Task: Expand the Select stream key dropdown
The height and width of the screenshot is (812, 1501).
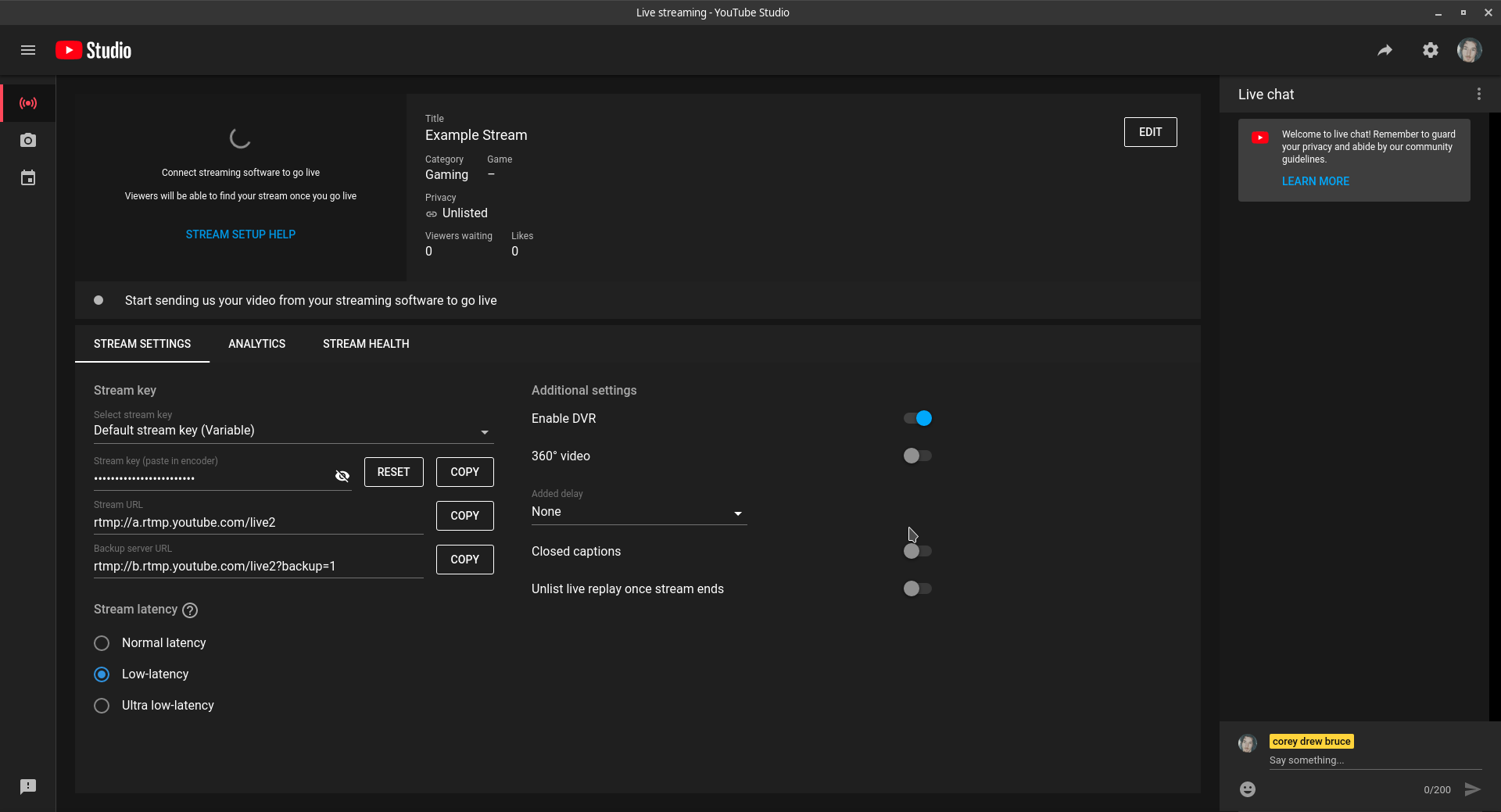Action: [294, 431]
